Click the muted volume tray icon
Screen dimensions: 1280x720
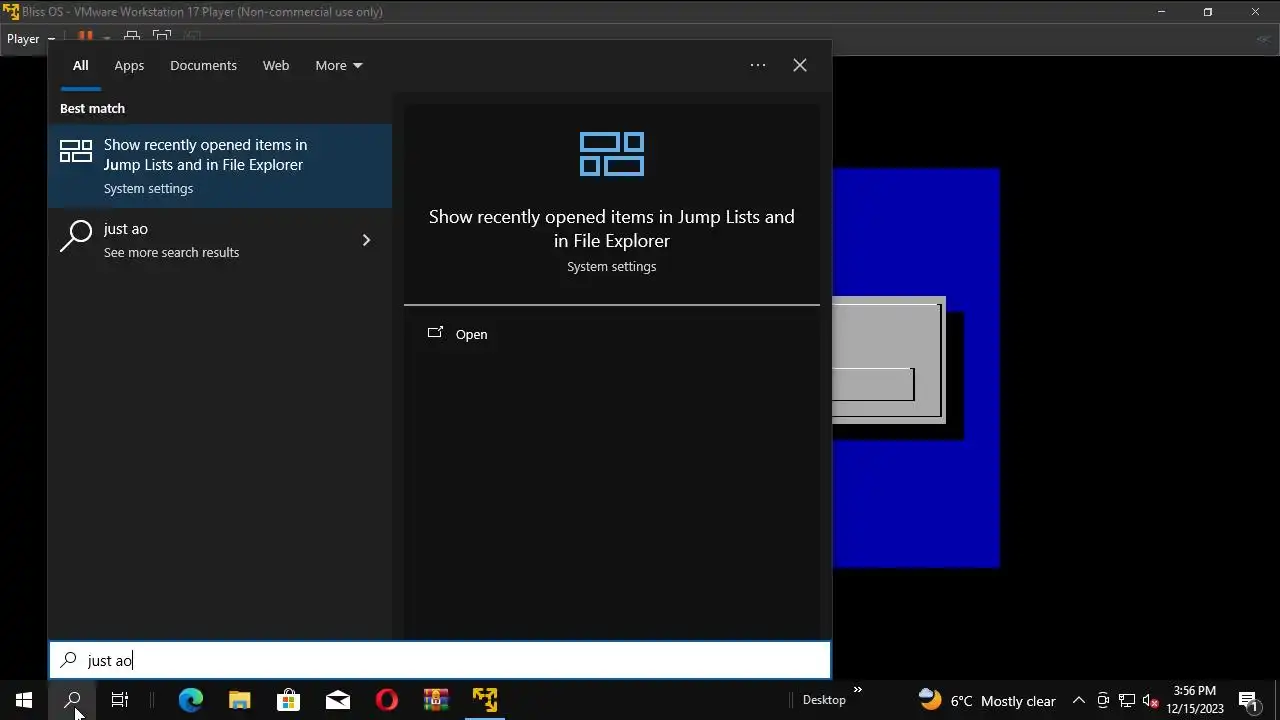(1150, 700)
